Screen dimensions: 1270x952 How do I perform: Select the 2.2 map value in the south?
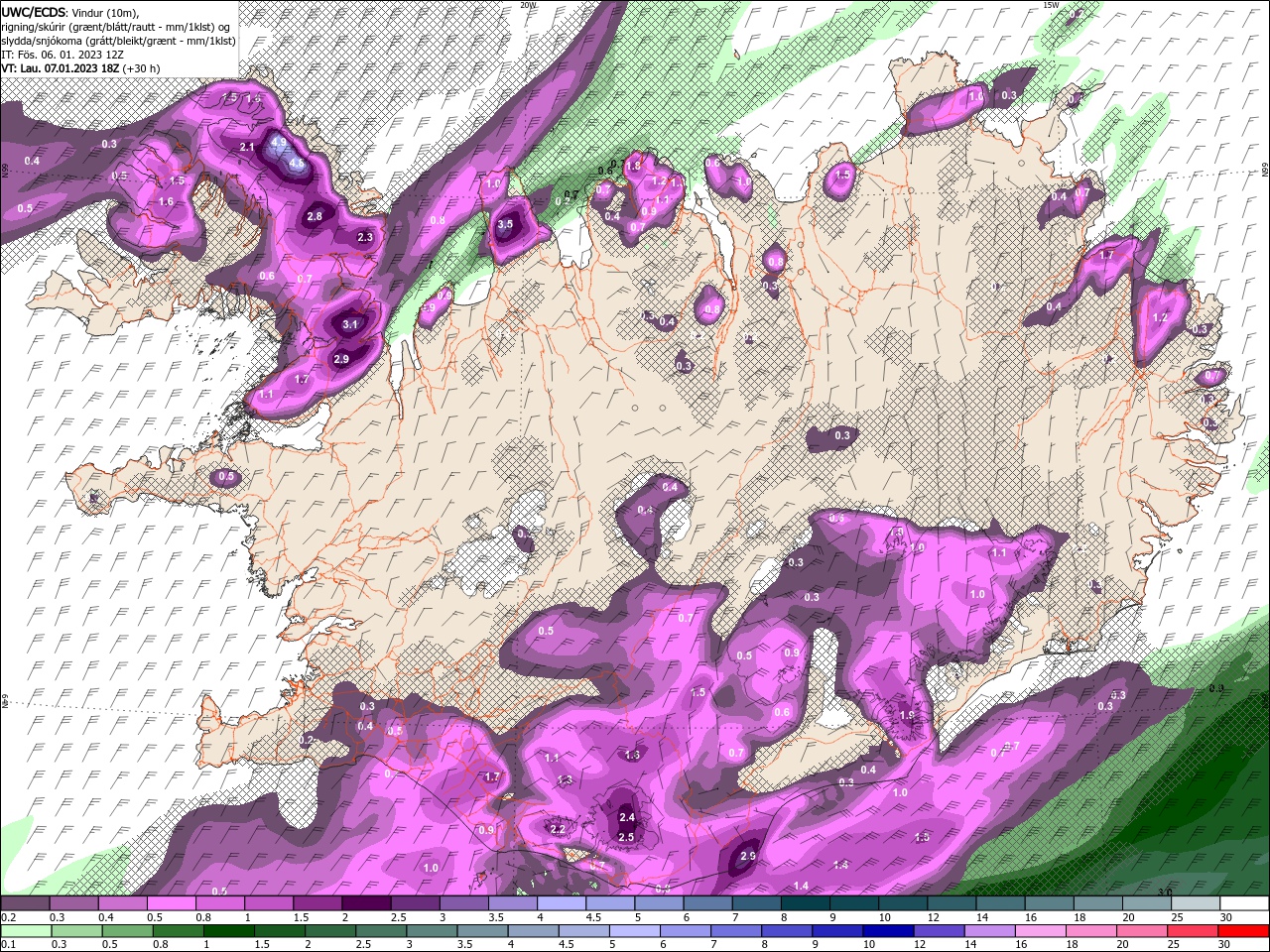[x=558, y=829]
